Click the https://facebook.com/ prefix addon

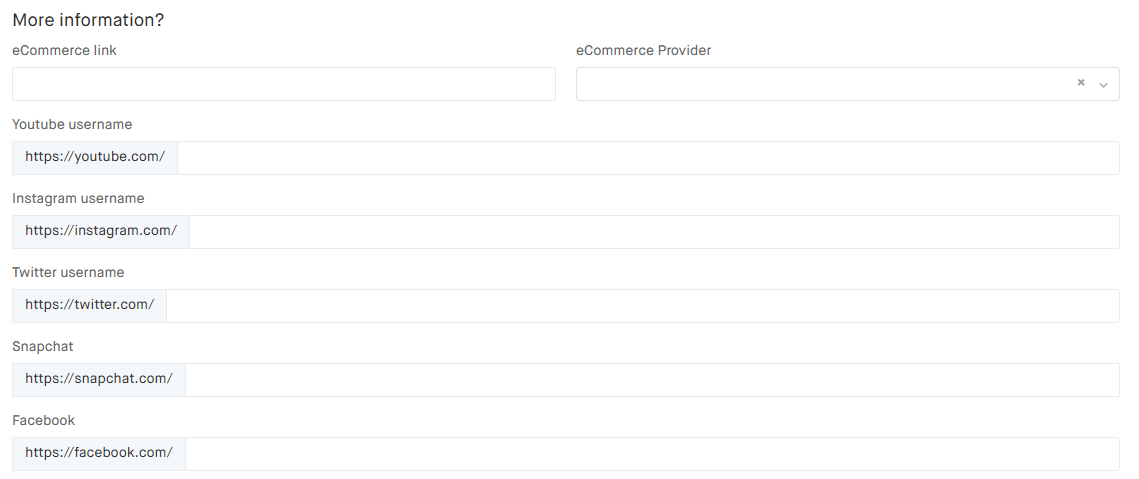99,454
